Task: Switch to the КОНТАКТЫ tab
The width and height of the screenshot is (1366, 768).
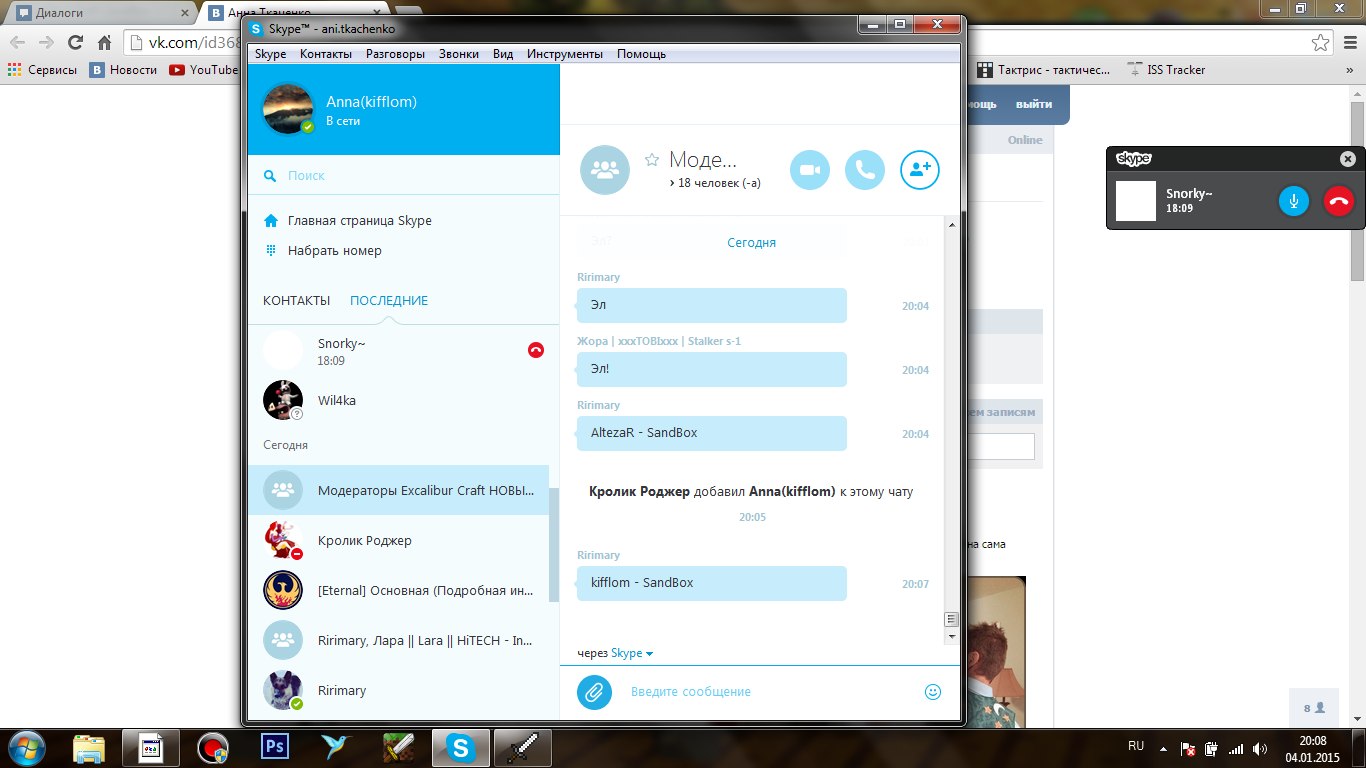Action: [x=296, y=301]
